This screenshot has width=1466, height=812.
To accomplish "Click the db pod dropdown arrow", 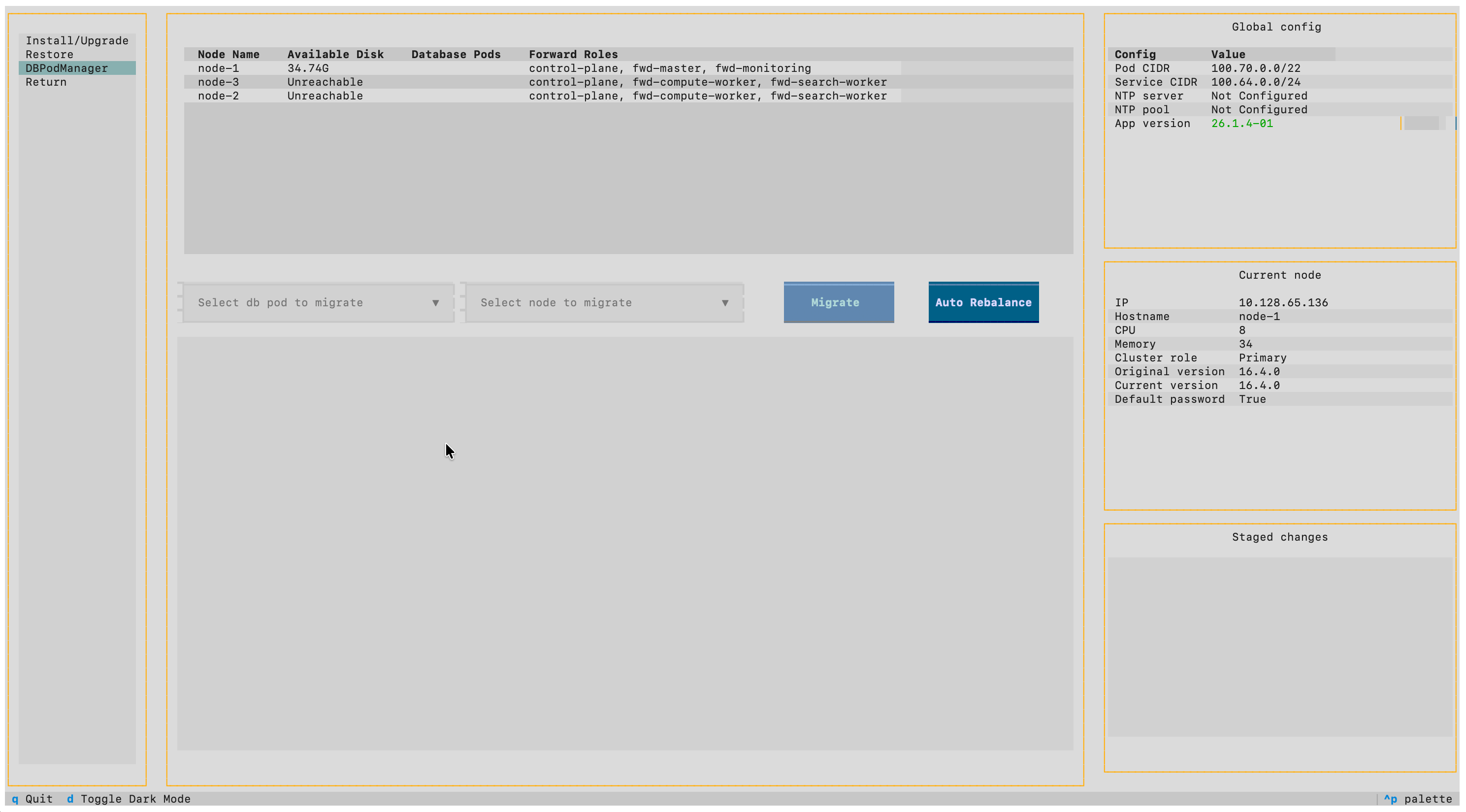I will pos(435,303).
